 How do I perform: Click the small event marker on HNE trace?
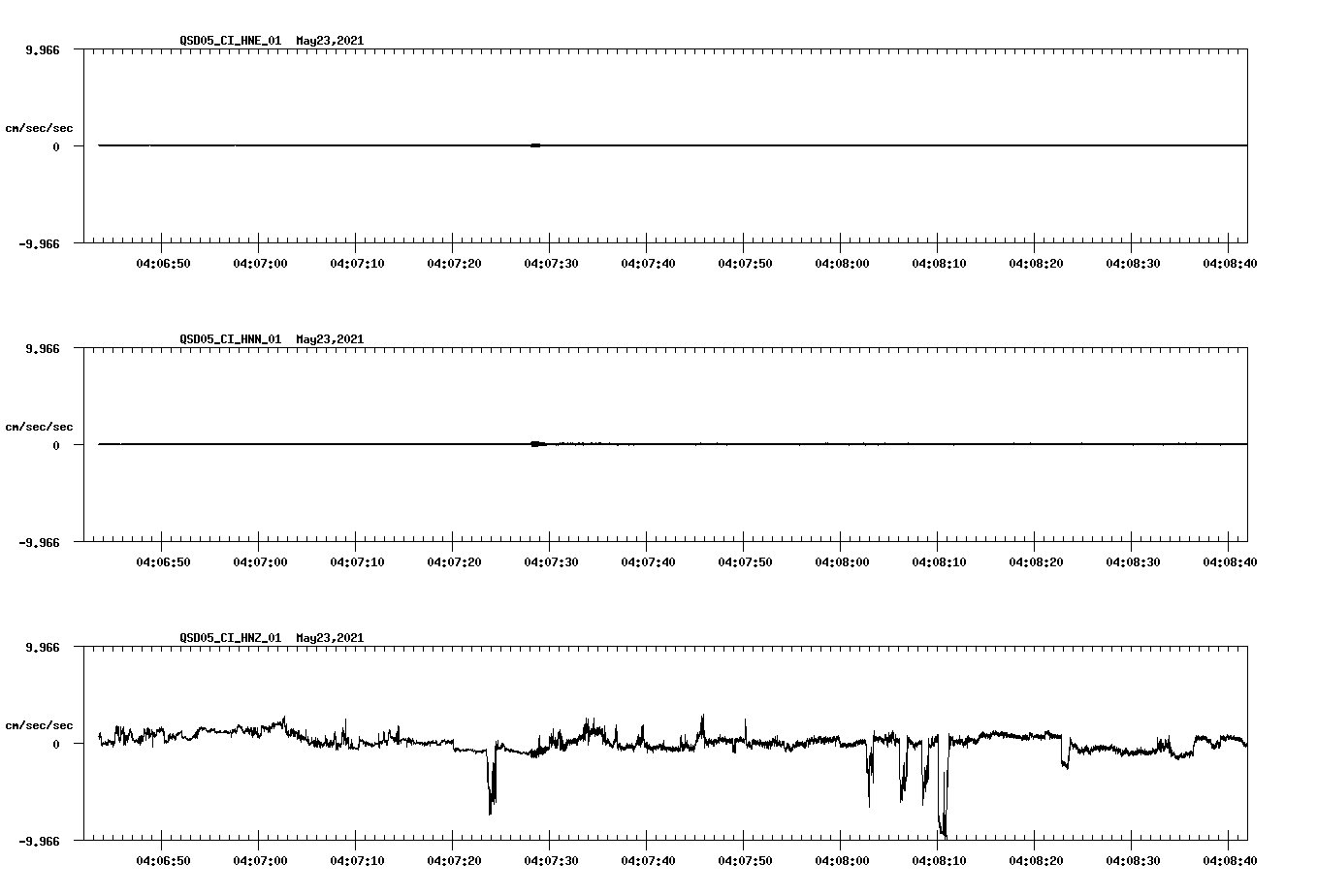click(535, 145)
